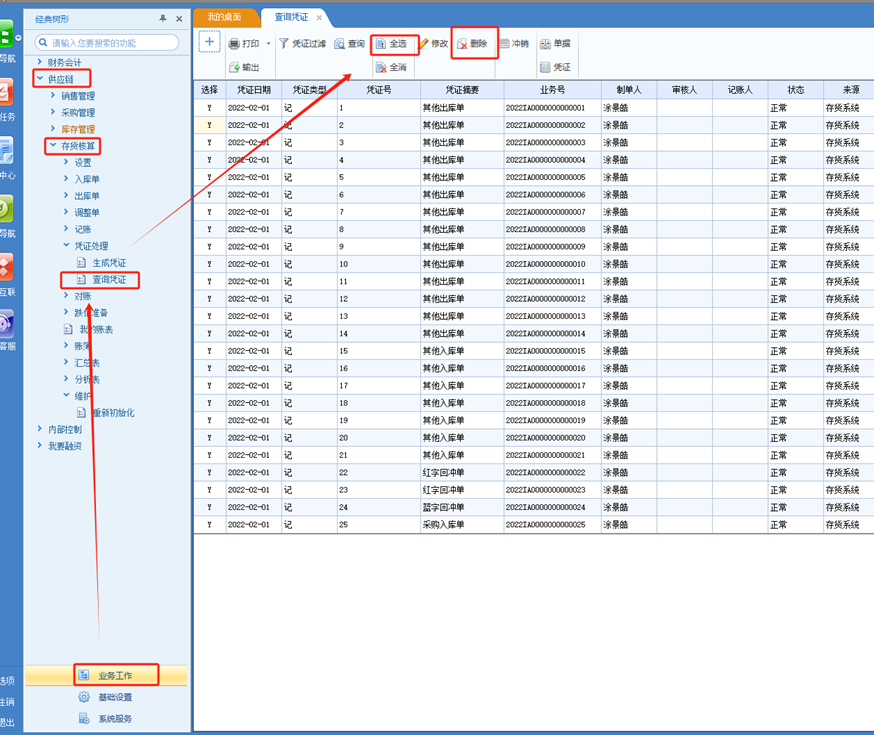
Task: Expand the 库存管理 node
Action: click(x=53, y=129)
